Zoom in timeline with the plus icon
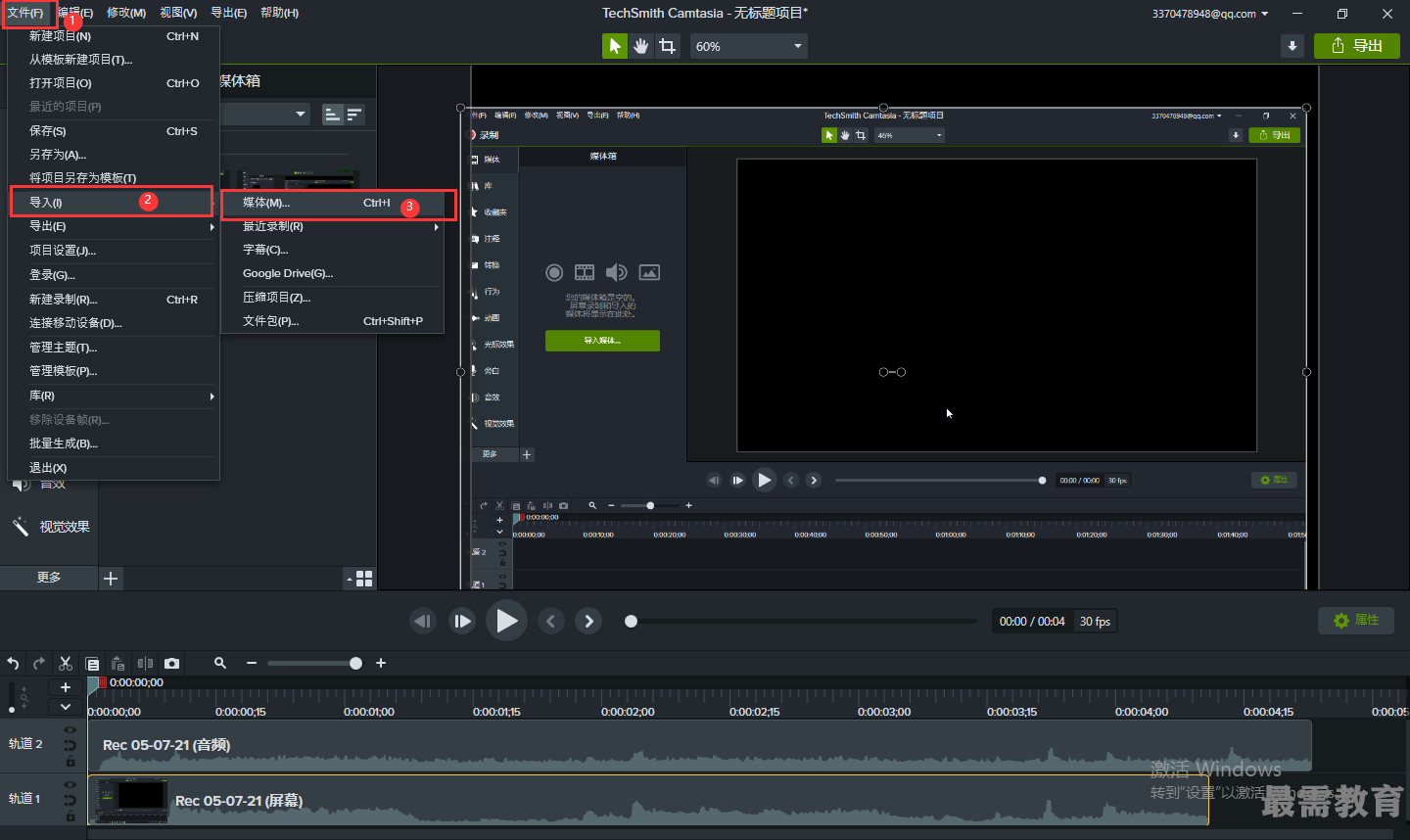Image resolution: width=1410 pixels, height=840 pixels. [381, 664]
